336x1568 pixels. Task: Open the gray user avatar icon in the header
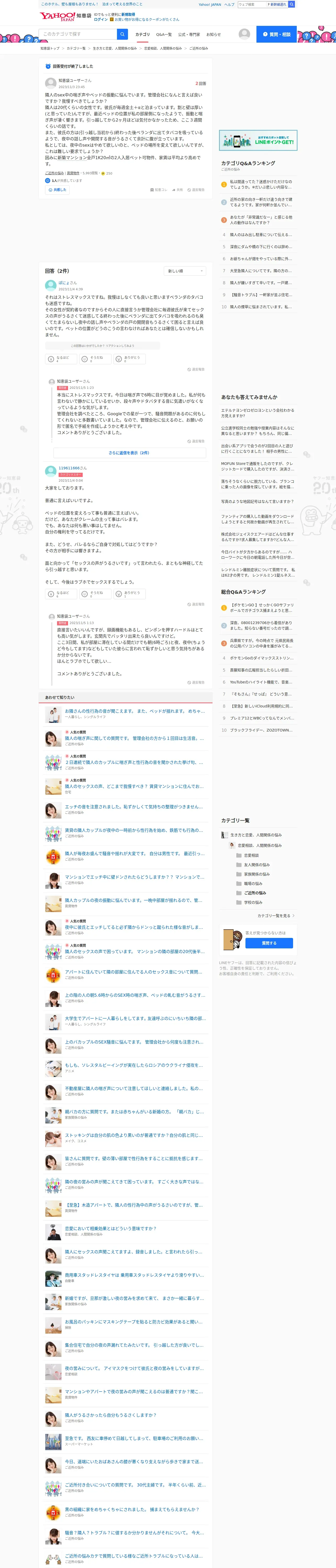(x=244, y=34)
